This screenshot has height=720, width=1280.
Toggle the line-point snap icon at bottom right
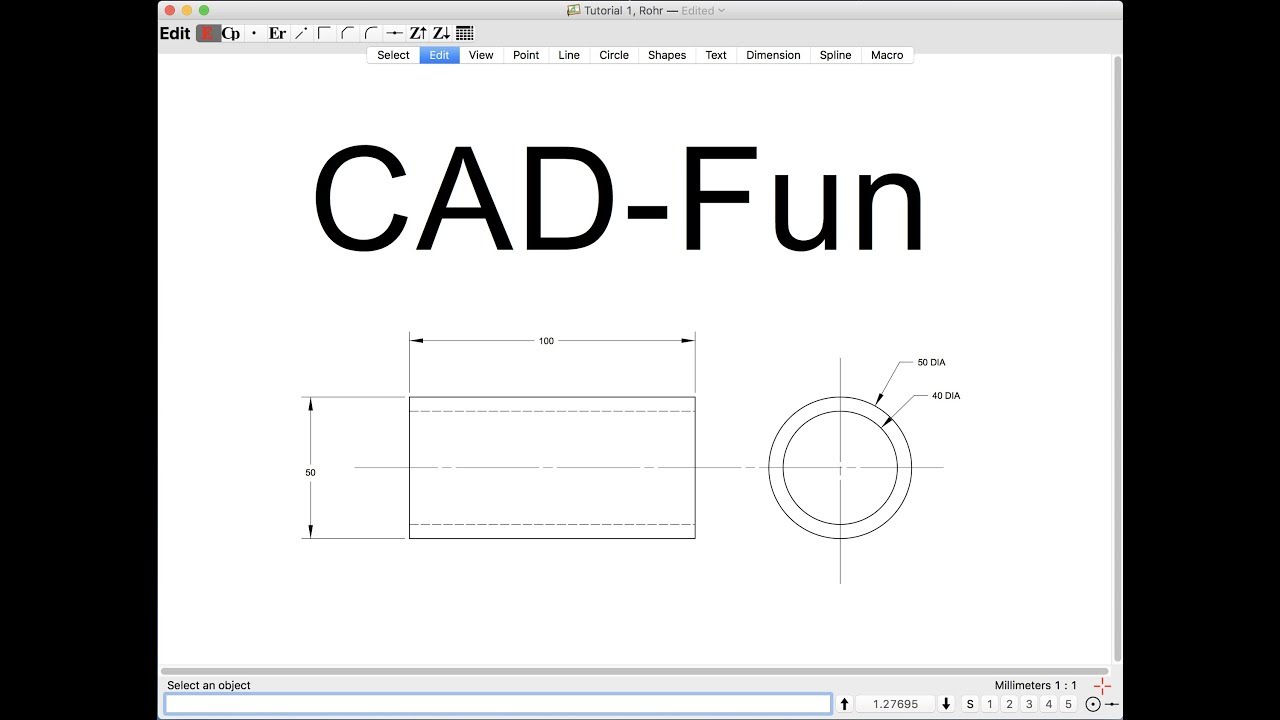(1112, 704)
